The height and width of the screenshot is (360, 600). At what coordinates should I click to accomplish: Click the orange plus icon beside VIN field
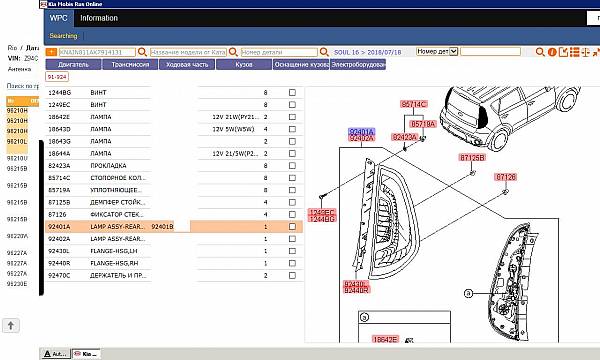click(x=51, y=52)
